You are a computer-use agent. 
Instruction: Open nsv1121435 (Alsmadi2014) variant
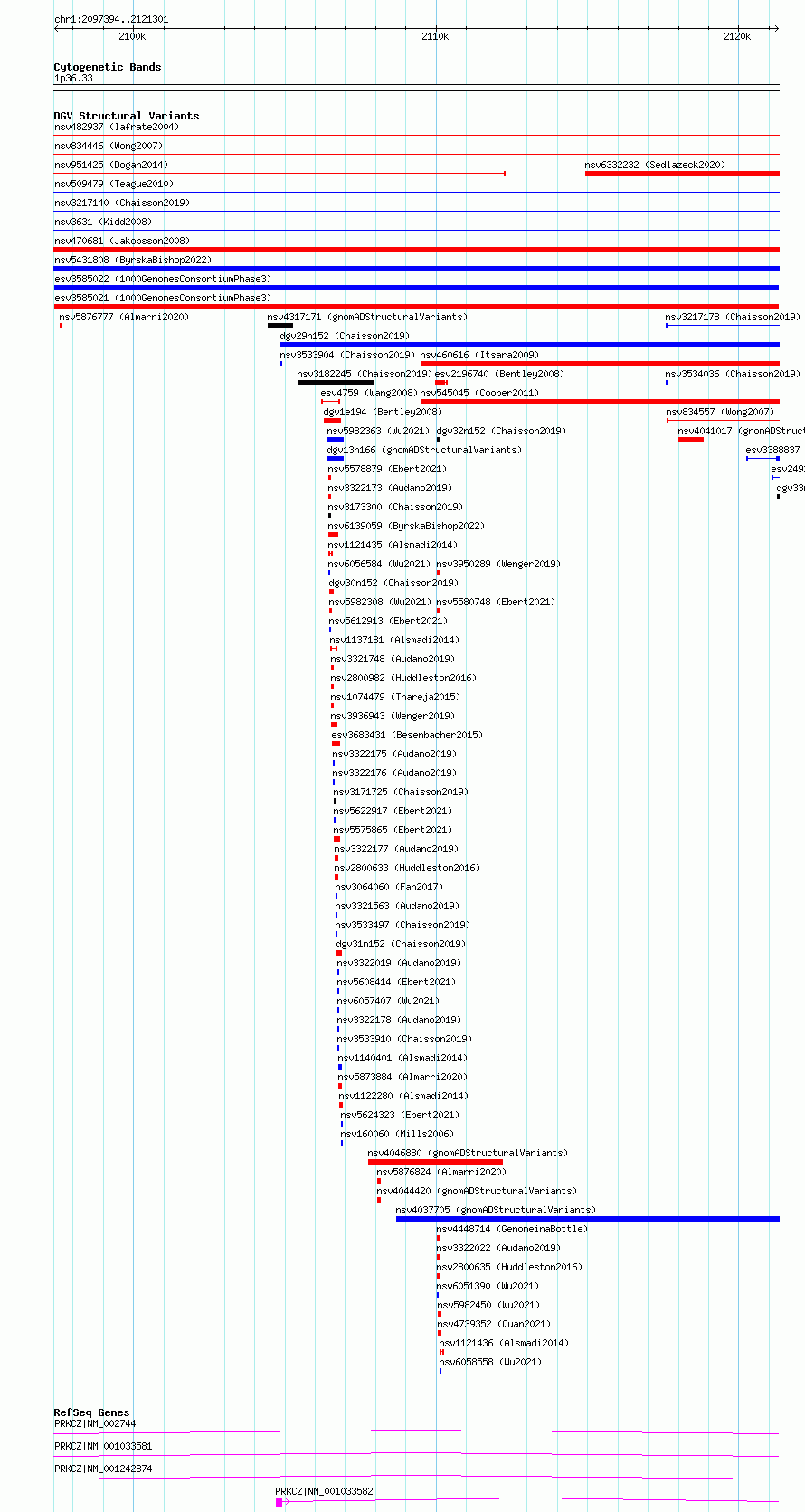(393, 545)
